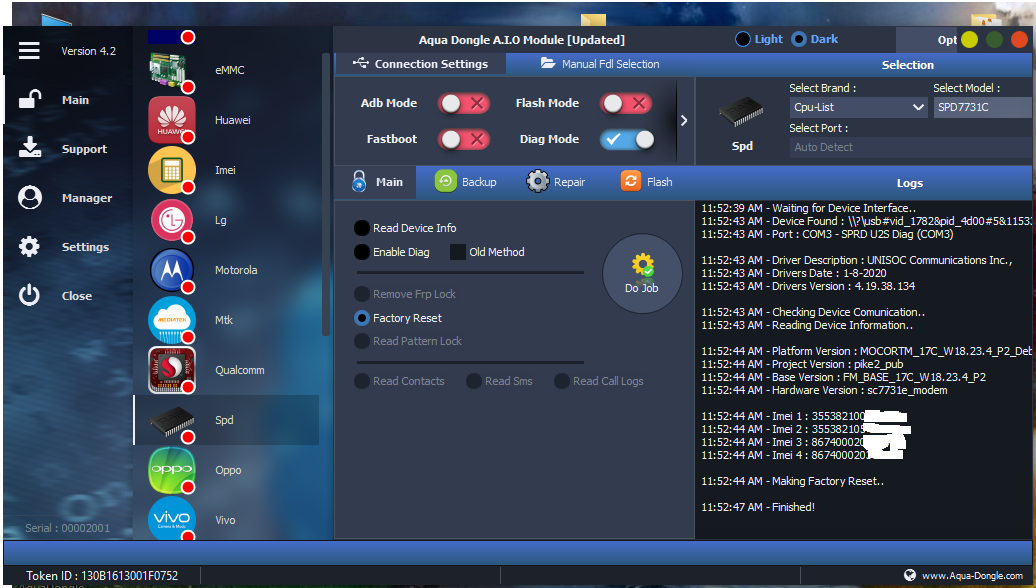1036x588 pixels.
Task: Click the Finished! log line
Action: coord(758,507)
